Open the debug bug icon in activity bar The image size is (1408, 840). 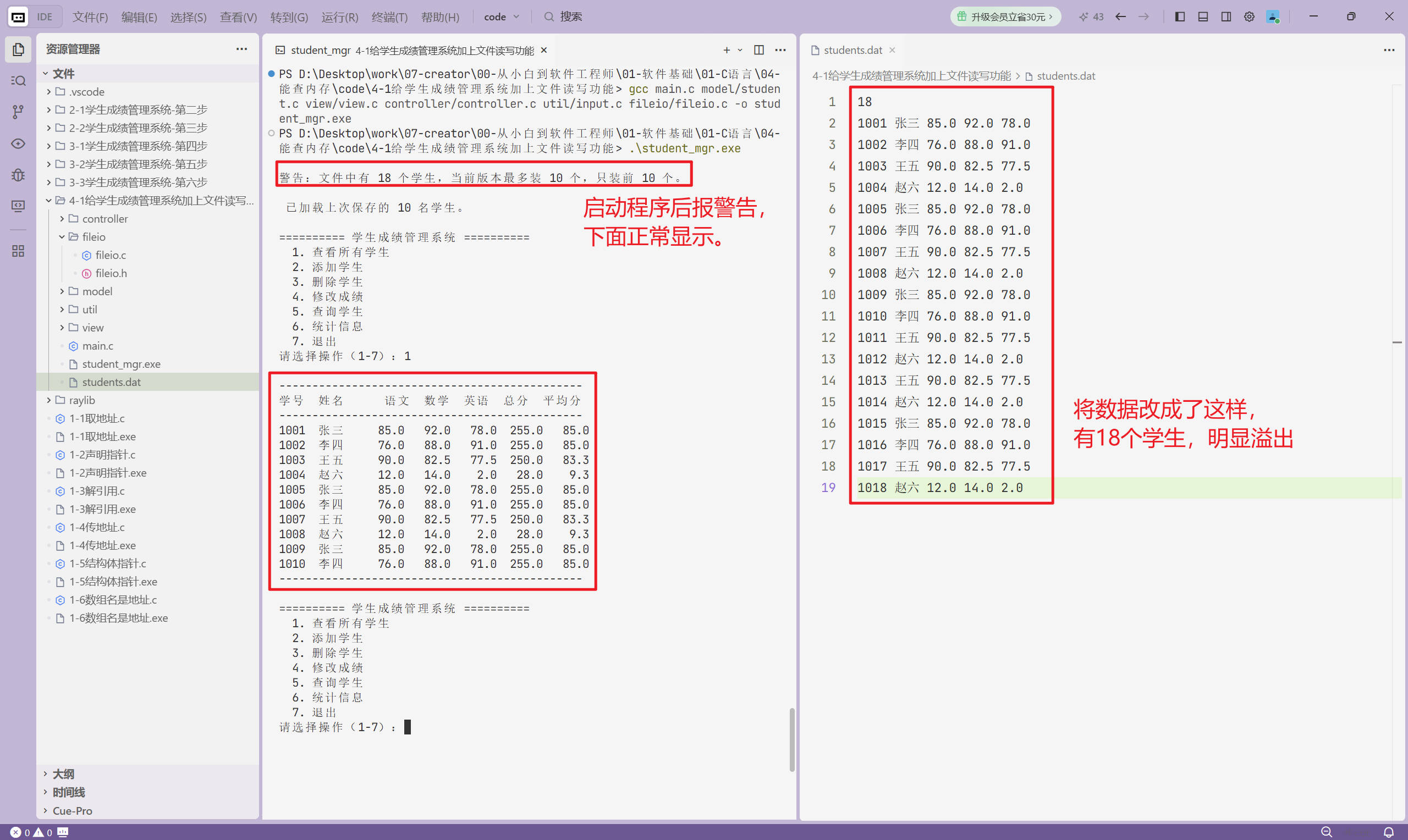18,174
